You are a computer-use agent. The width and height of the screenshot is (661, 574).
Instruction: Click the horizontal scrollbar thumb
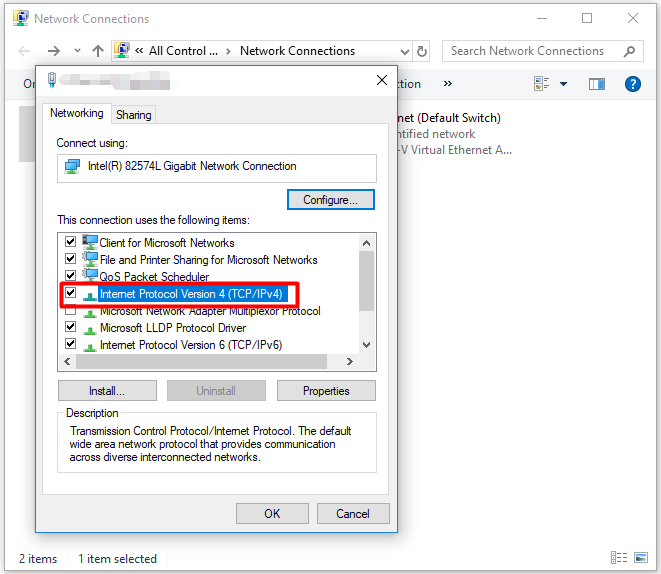[202, 362]
